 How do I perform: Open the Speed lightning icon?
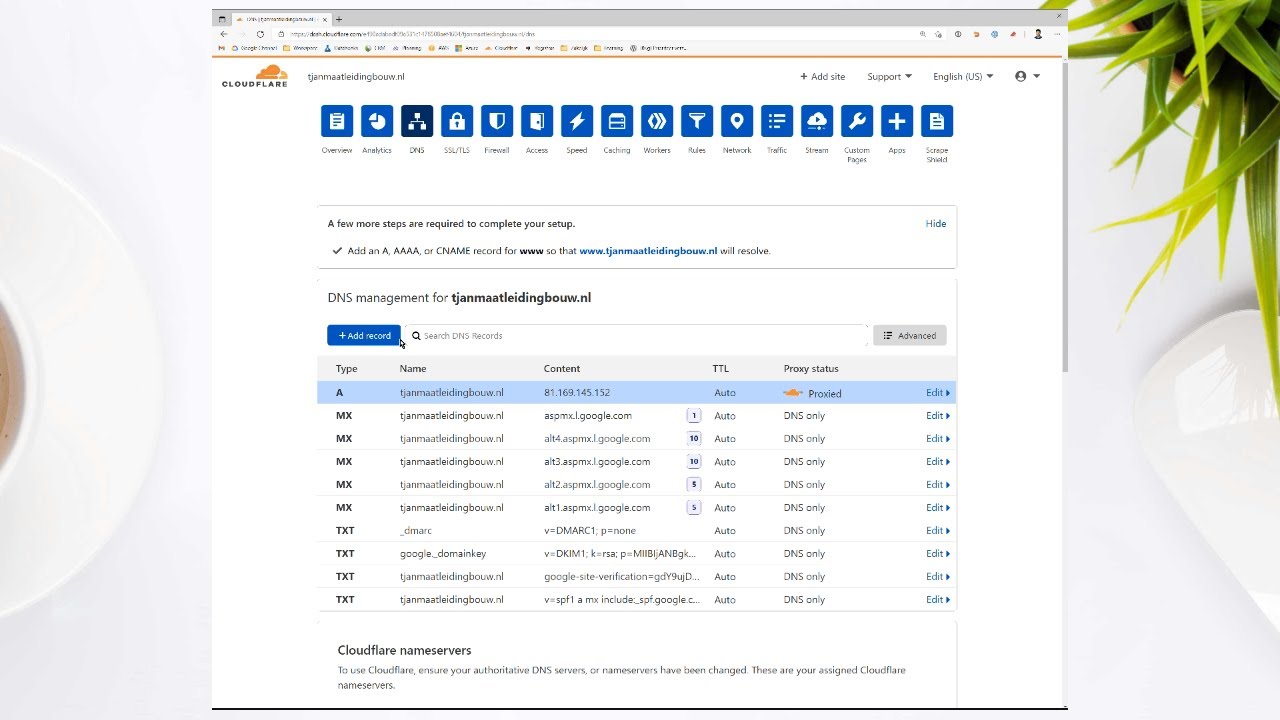coord(577,121)
